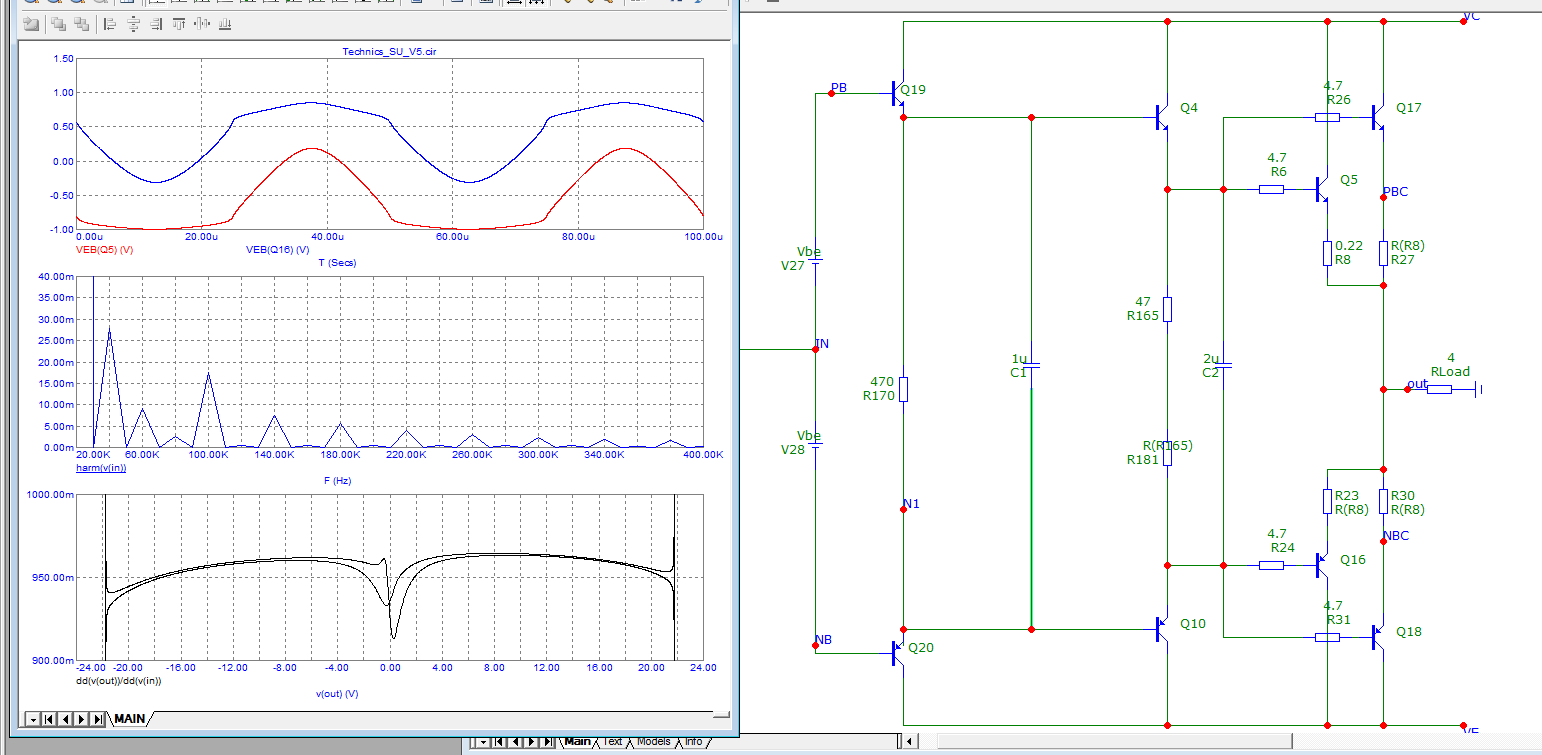Switch to the Info page tab
This screenshot has width=1542, height=755.
[x=693, y=742]
